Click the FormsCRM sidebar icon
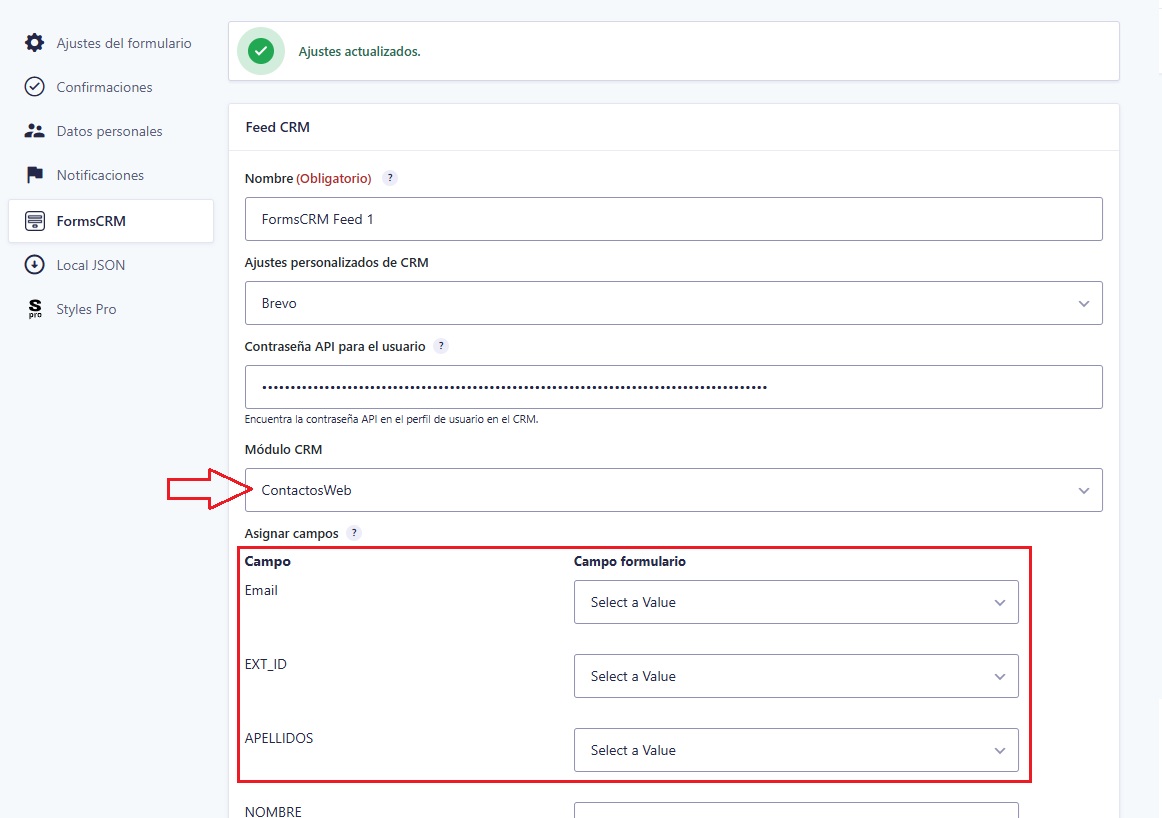The width and height of the screenshot is (1162, 818). pyautogui.click(x=34, y=221)
